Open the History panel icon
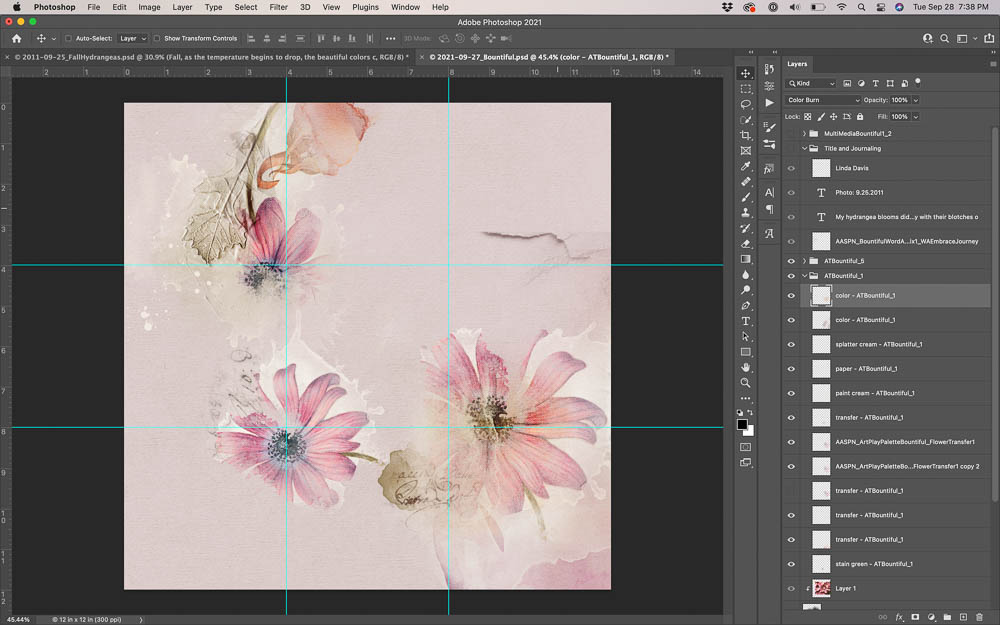 [x=769, y=70]
